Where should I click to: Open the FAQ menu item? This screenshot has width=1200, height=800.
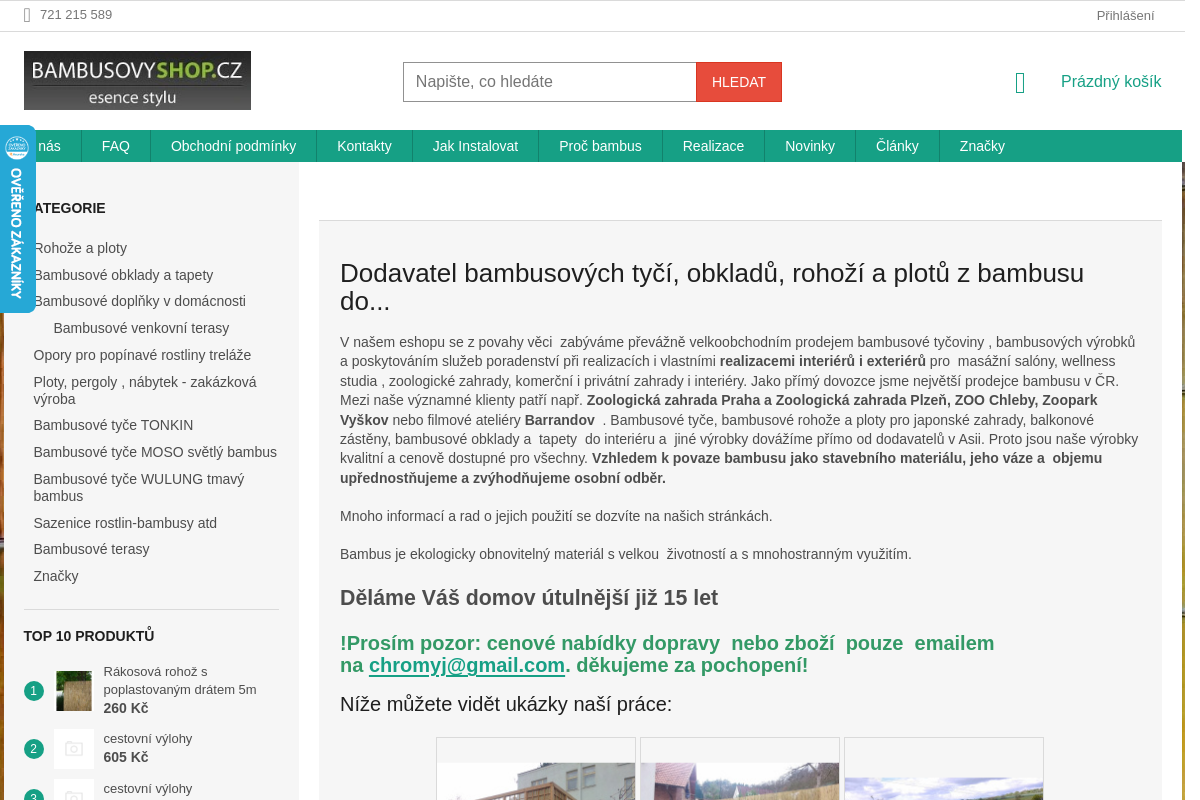[x=116, y=146]
